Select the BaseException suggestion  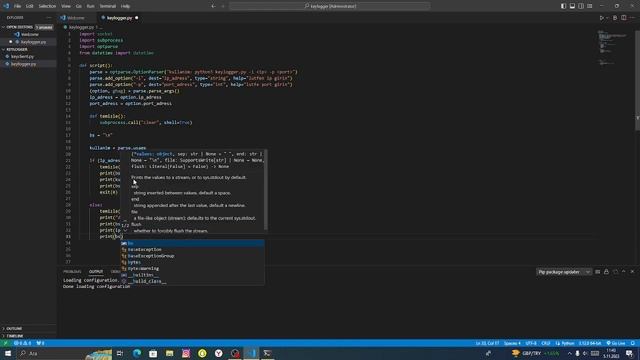(192, 249)
